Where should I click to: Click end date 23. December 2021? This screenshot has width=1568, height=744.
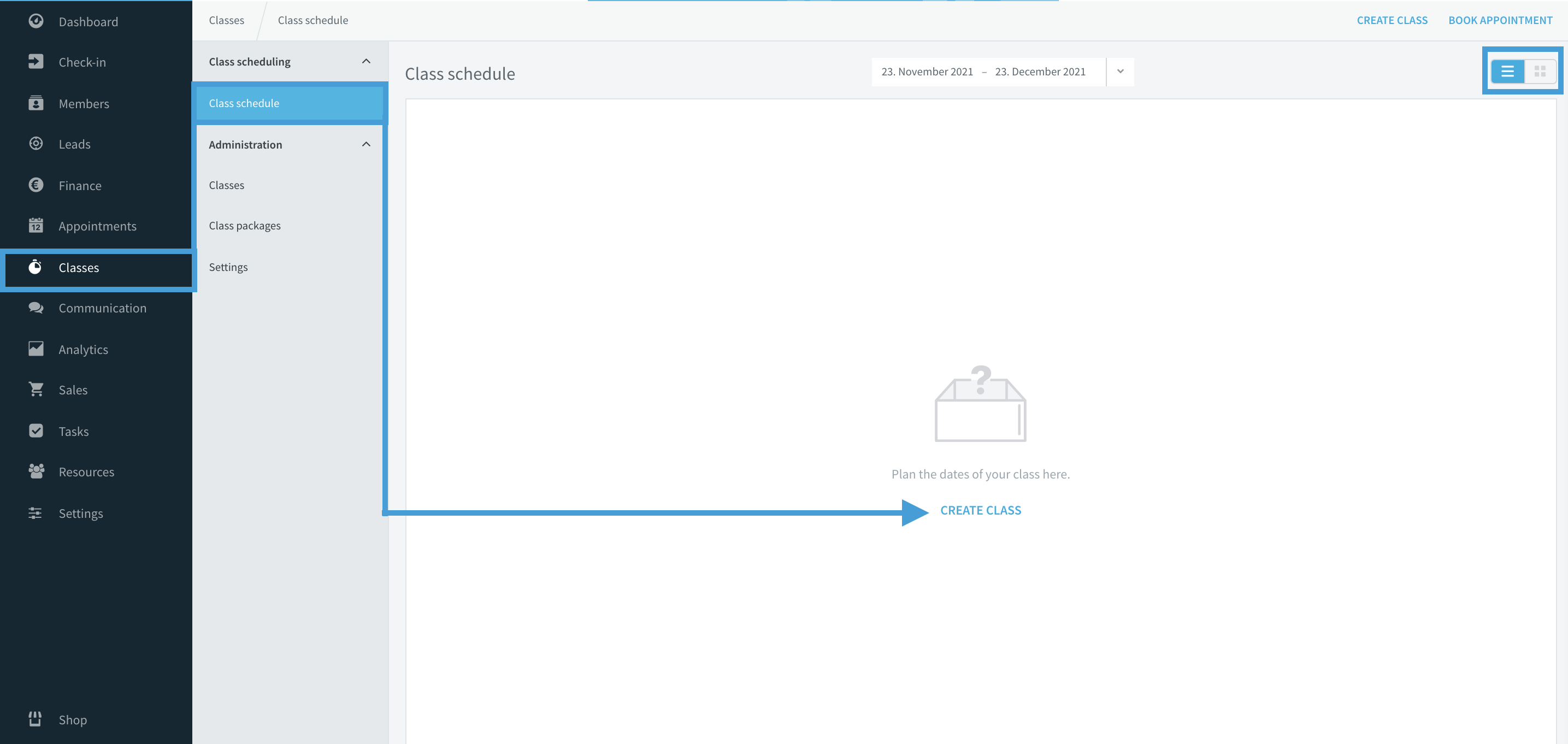[x=1040, y=72]
